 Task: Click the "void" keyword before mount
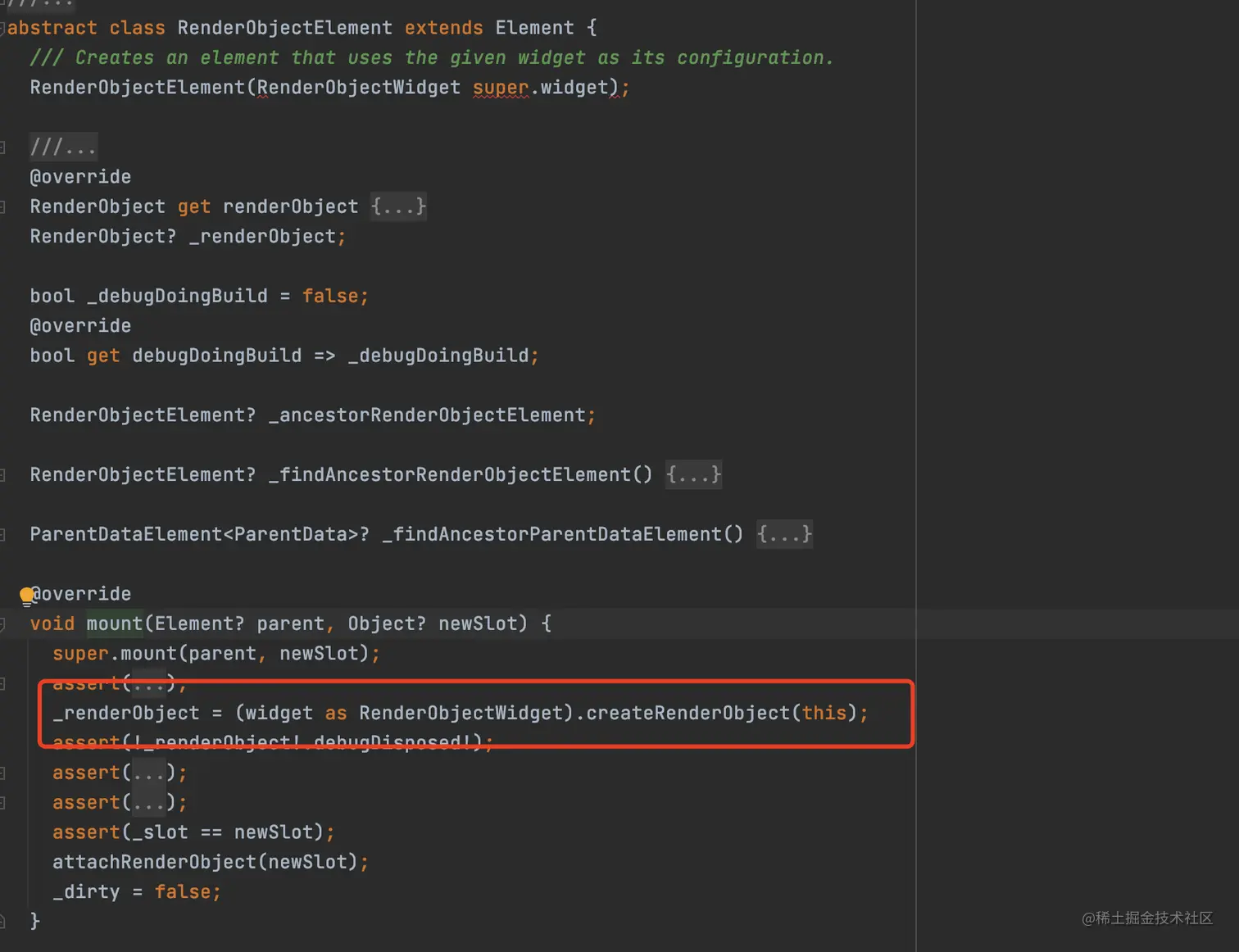(52, 623)
